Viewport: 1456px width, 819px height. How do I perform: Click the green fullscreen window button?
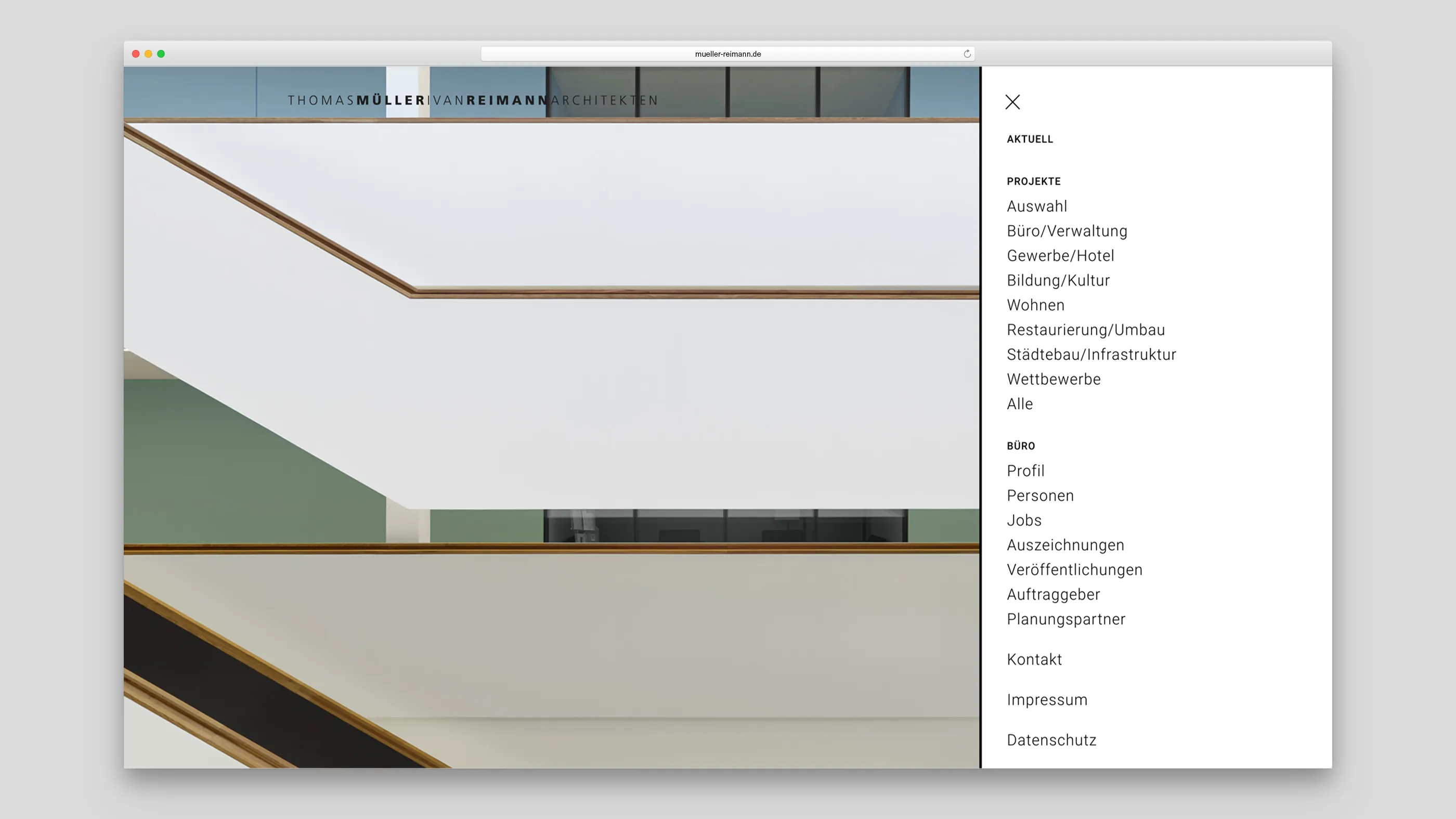coord(161,54)
